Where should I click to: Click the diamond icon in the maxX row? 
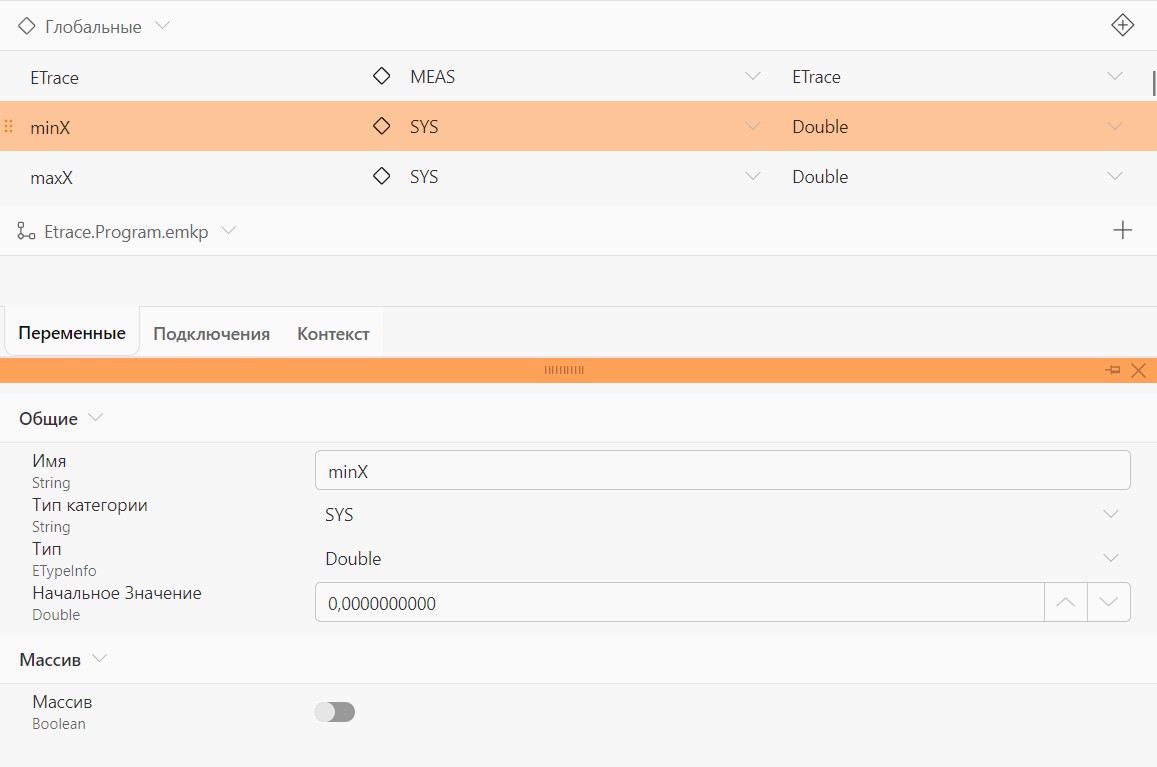381,176
